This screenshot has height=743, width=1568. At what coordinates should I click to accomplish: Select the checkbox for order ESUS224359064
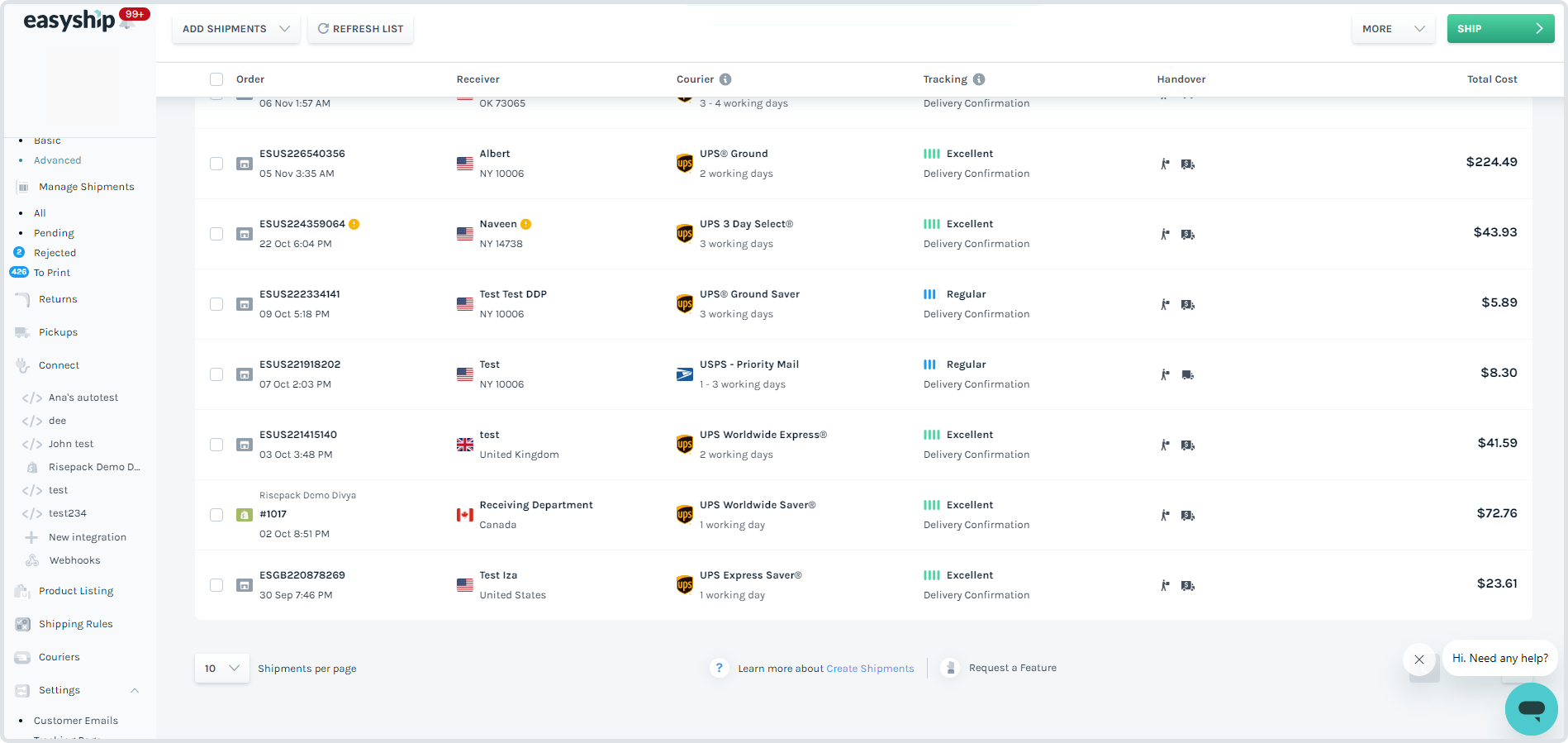216,234
